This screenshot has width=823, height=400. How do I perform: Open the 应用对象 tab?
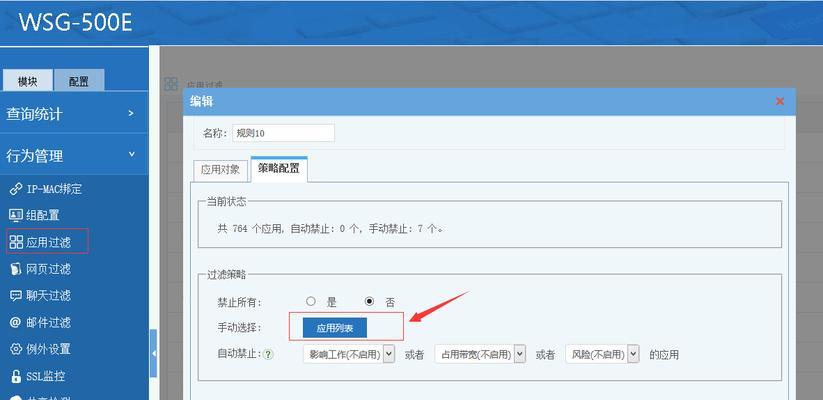[220, 170]
